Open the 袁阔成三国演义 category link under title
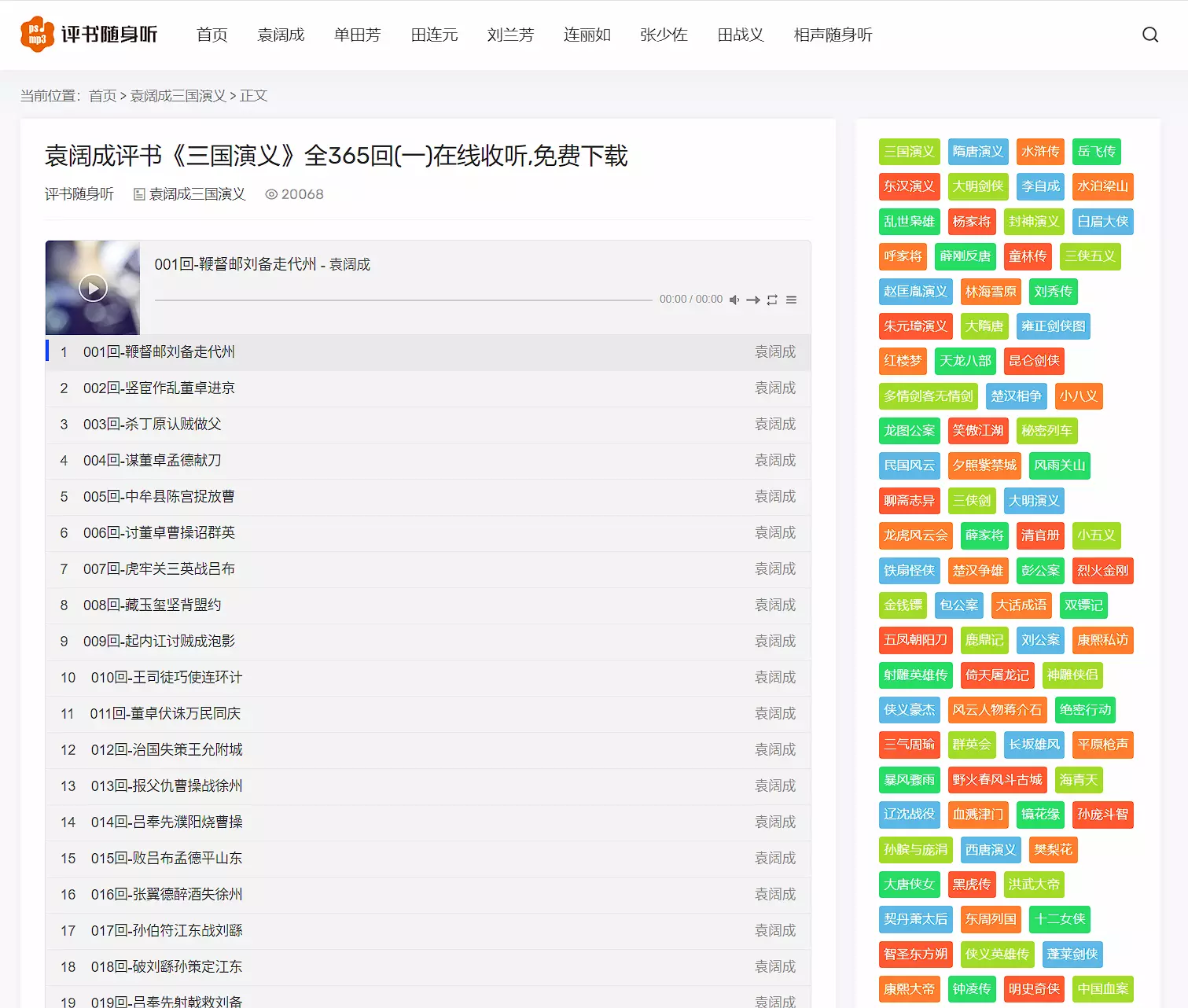 coord(197,194)
